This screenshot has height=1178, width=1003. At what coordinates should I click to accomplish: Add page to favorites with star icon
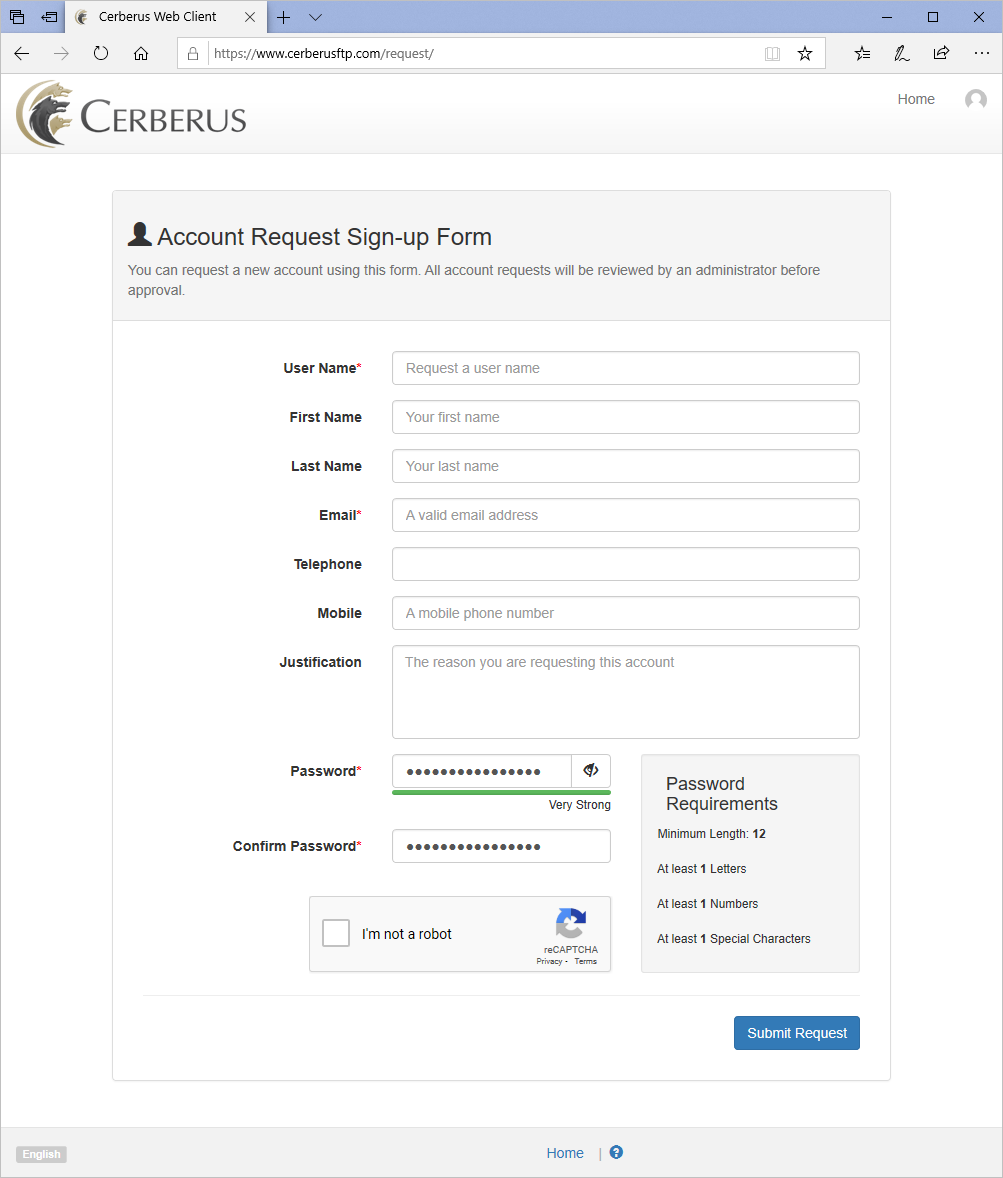(805, 53)
